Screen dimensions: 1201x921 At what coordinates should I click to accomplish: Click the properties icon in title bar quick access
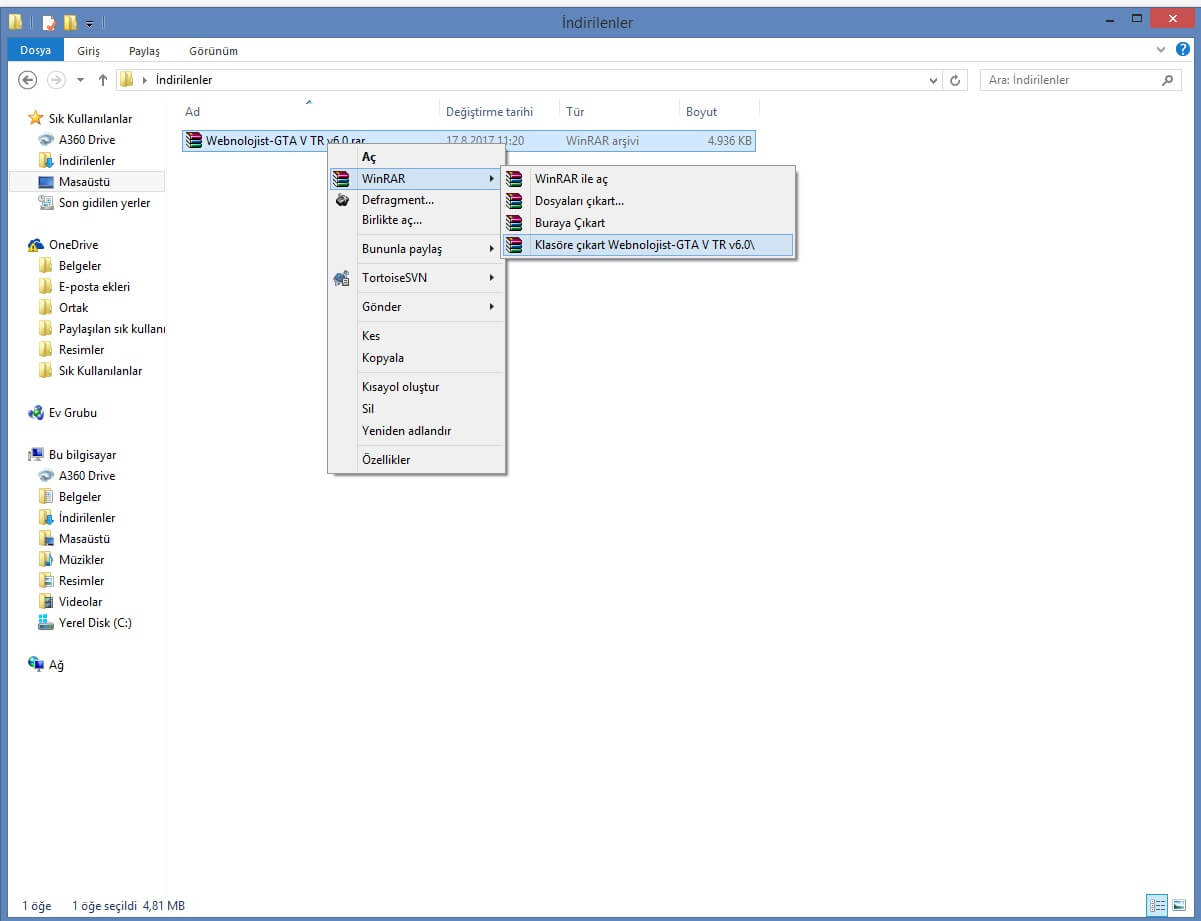click(48, 22)
